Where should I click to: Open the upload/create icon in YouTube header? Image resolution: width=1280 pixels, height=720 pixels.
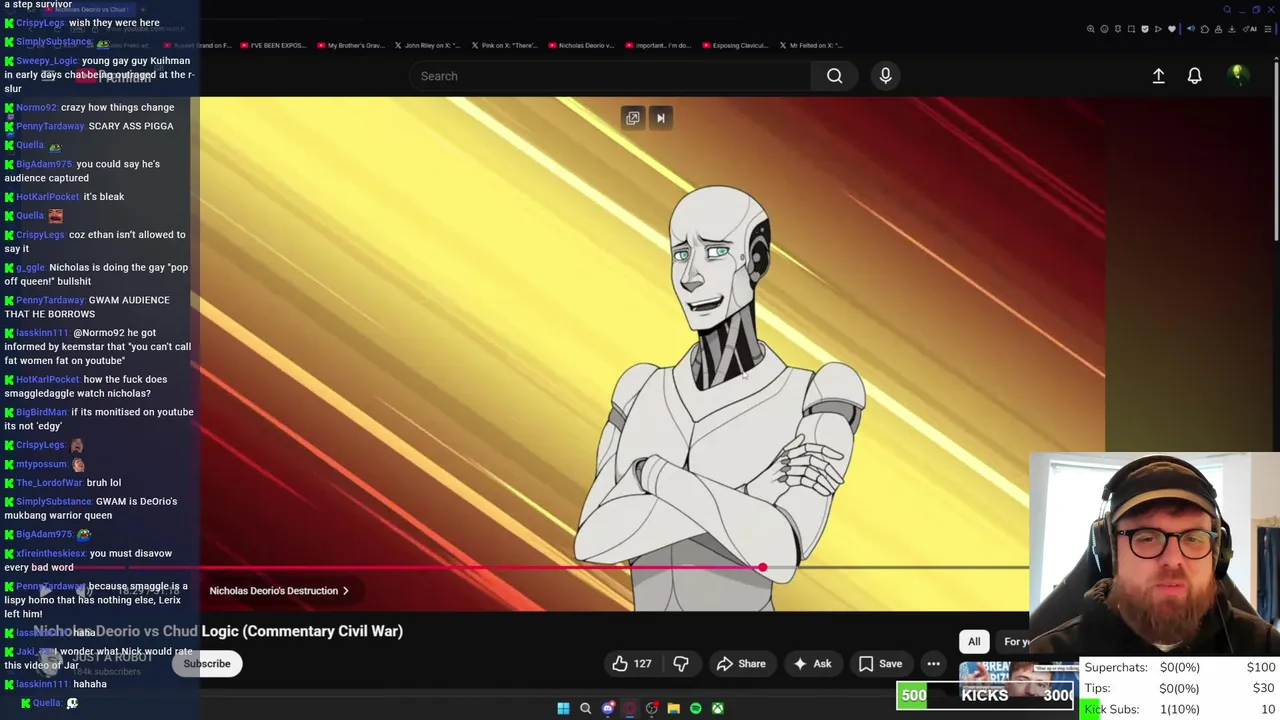click(x=1158, y=76)
